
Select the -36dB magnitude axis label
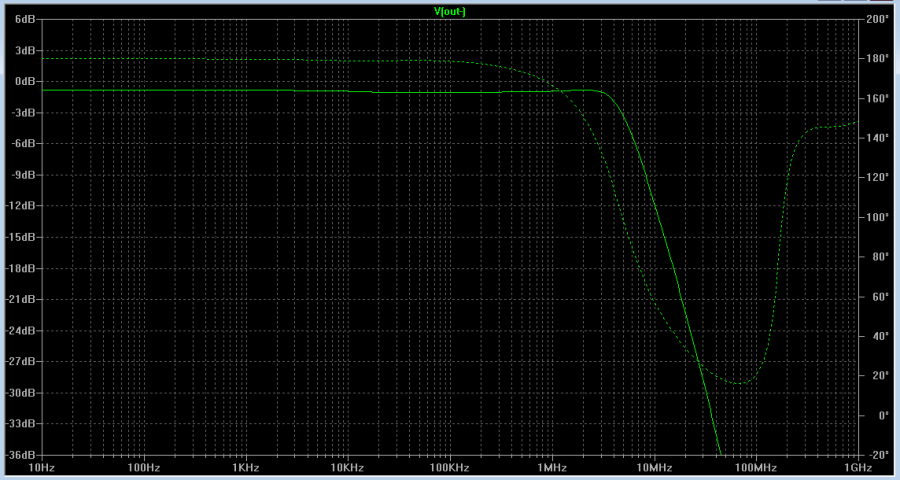[21, 455]
